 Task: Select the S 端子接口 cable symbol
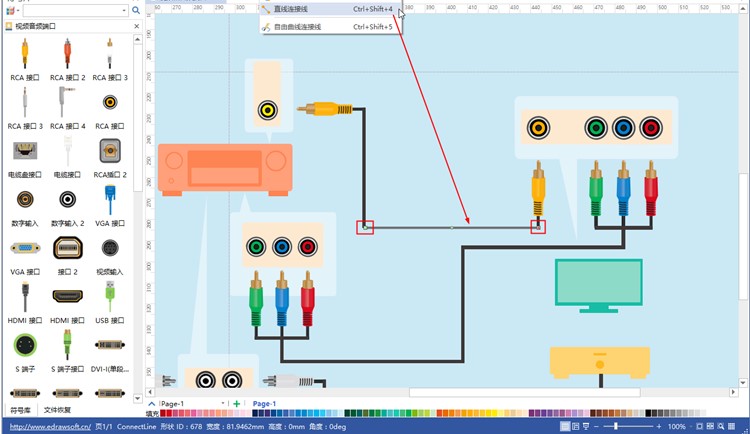(67, 345)
